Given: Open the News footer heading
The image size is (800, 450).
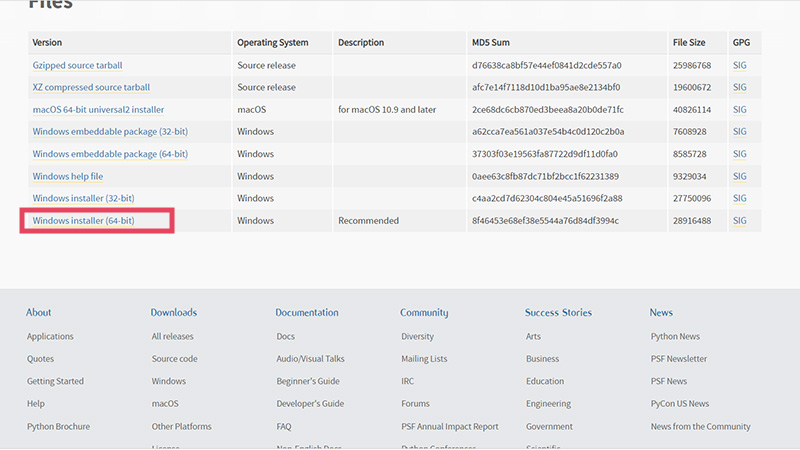Looking at the screenshot, I should click(661, 312).
